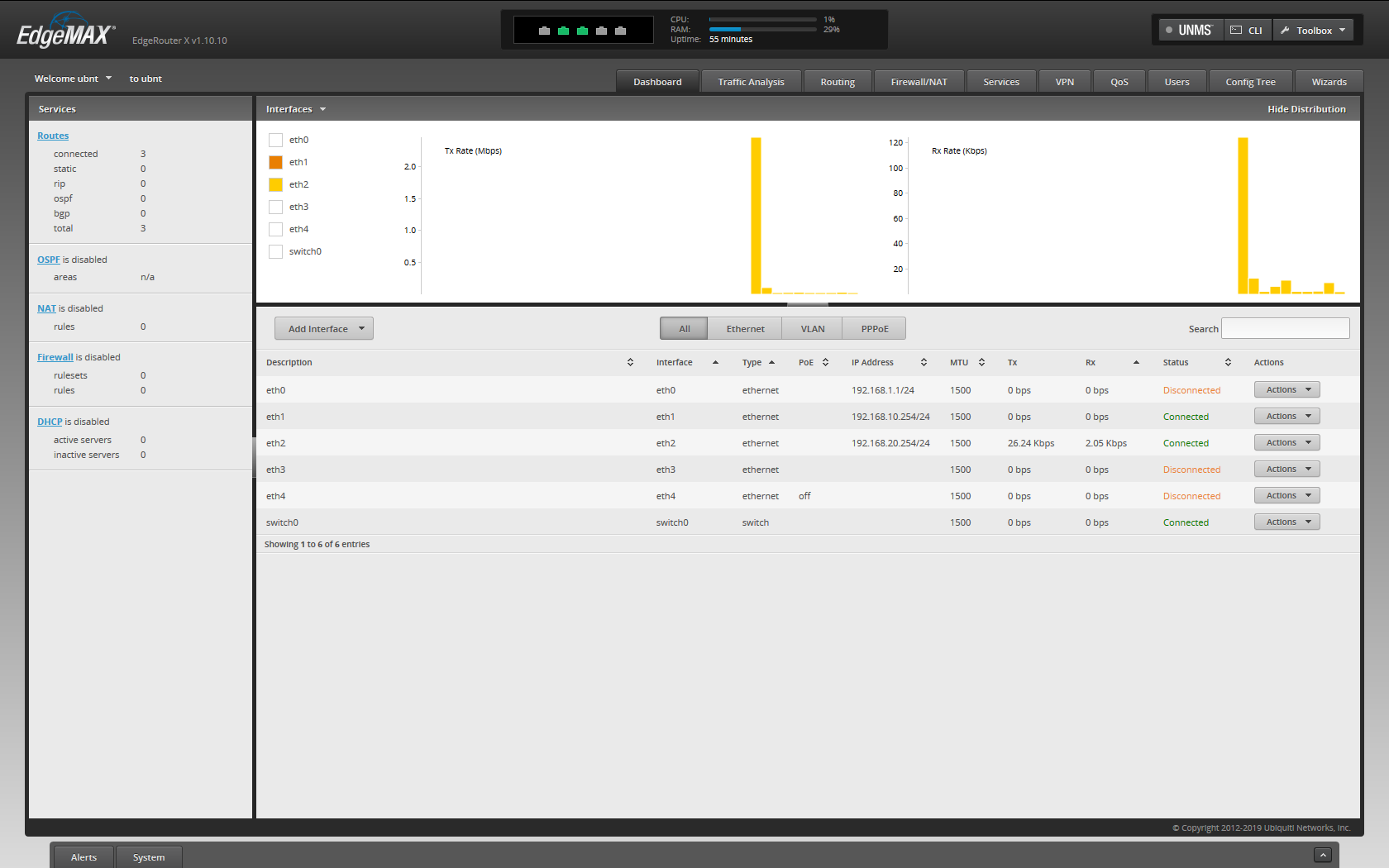The image size is (1389, 868).
Task: Sort table by Description column arrows
Action: coord(630,362)
